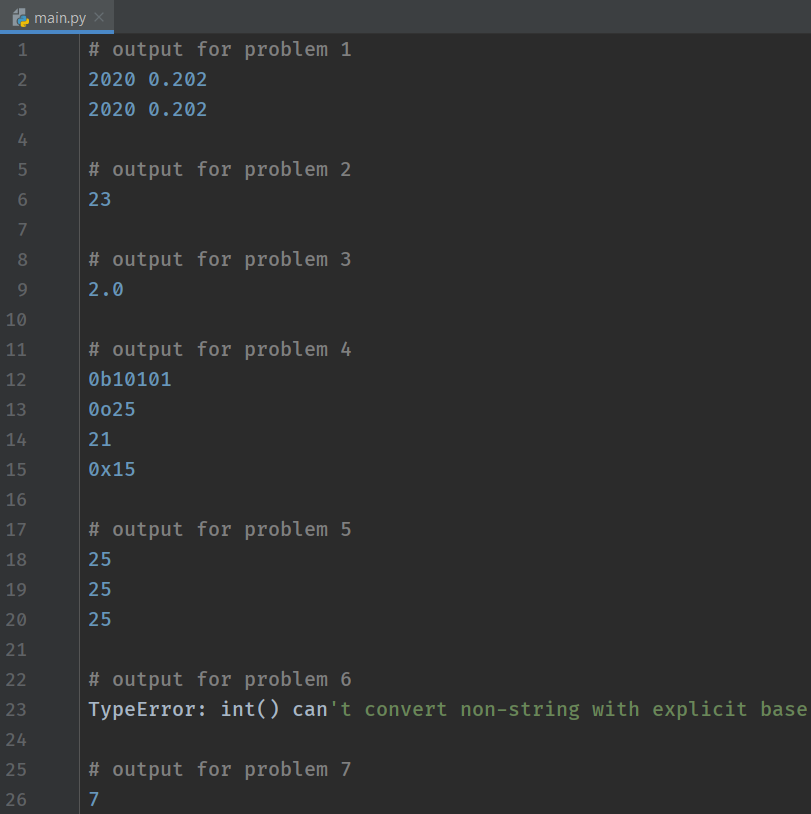Viewport: 811px width, 814px height.
Task: Click the value 23 on line 6
Action: point(100,200)
